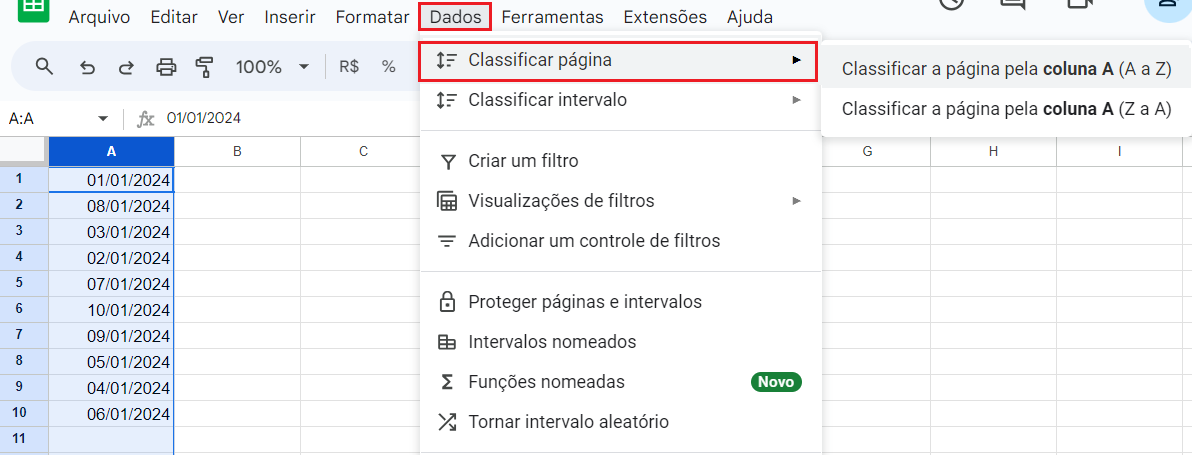Choose Classificar a página pela coluna A (Z a A)
The image size is (1192, 455).
1007,109
